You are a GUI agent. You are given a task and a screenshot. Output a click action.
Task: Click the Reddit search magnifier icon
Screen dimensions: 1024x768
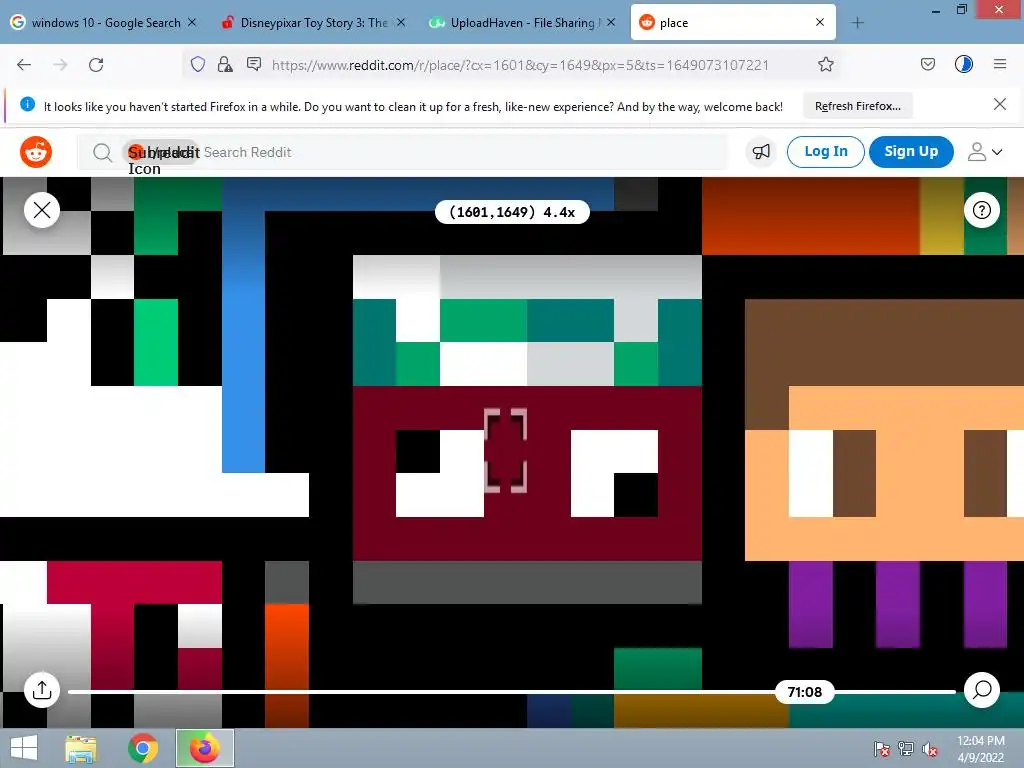[102, 153]
